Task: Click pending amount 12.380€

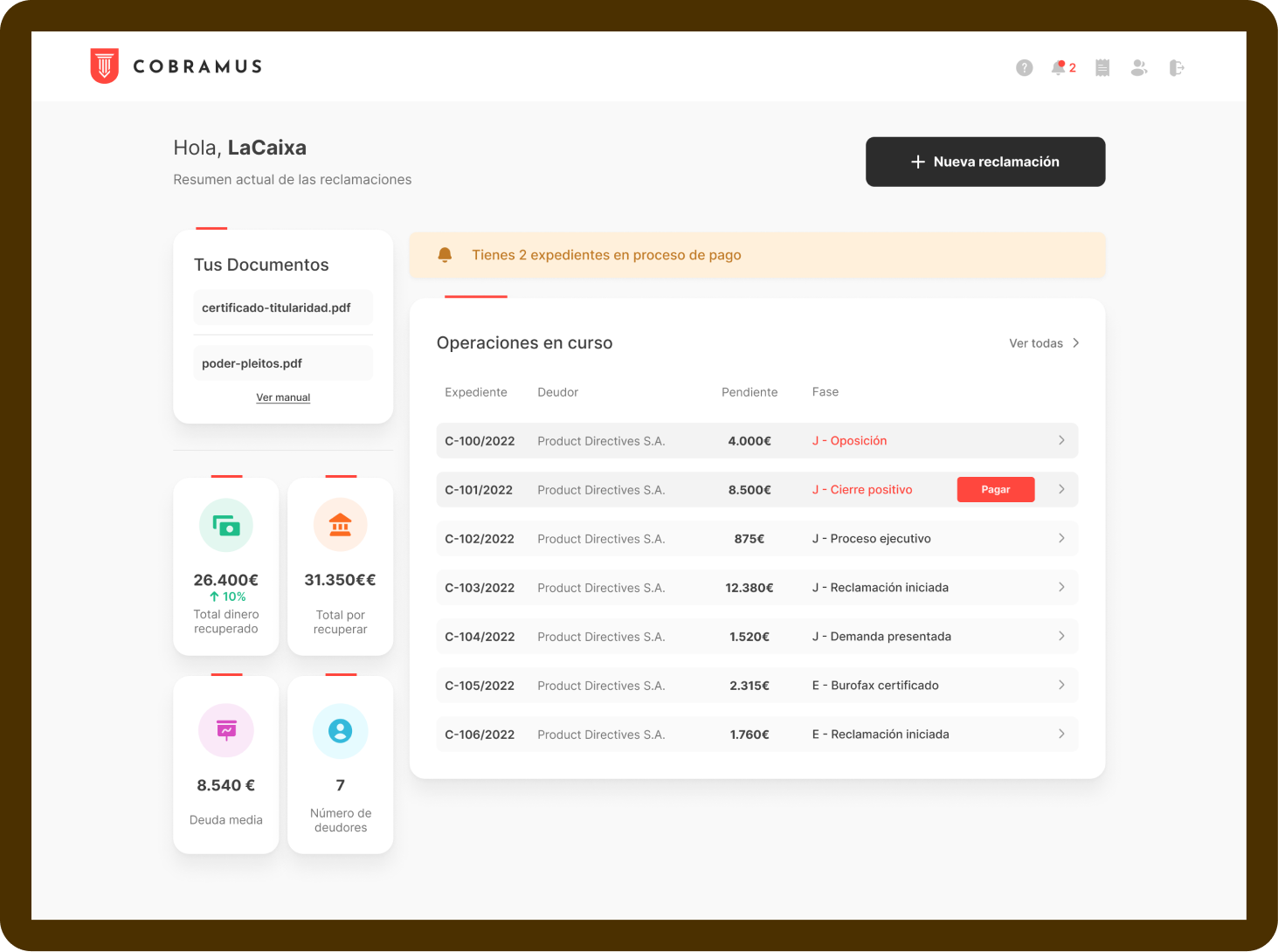Action: [750, 588]
